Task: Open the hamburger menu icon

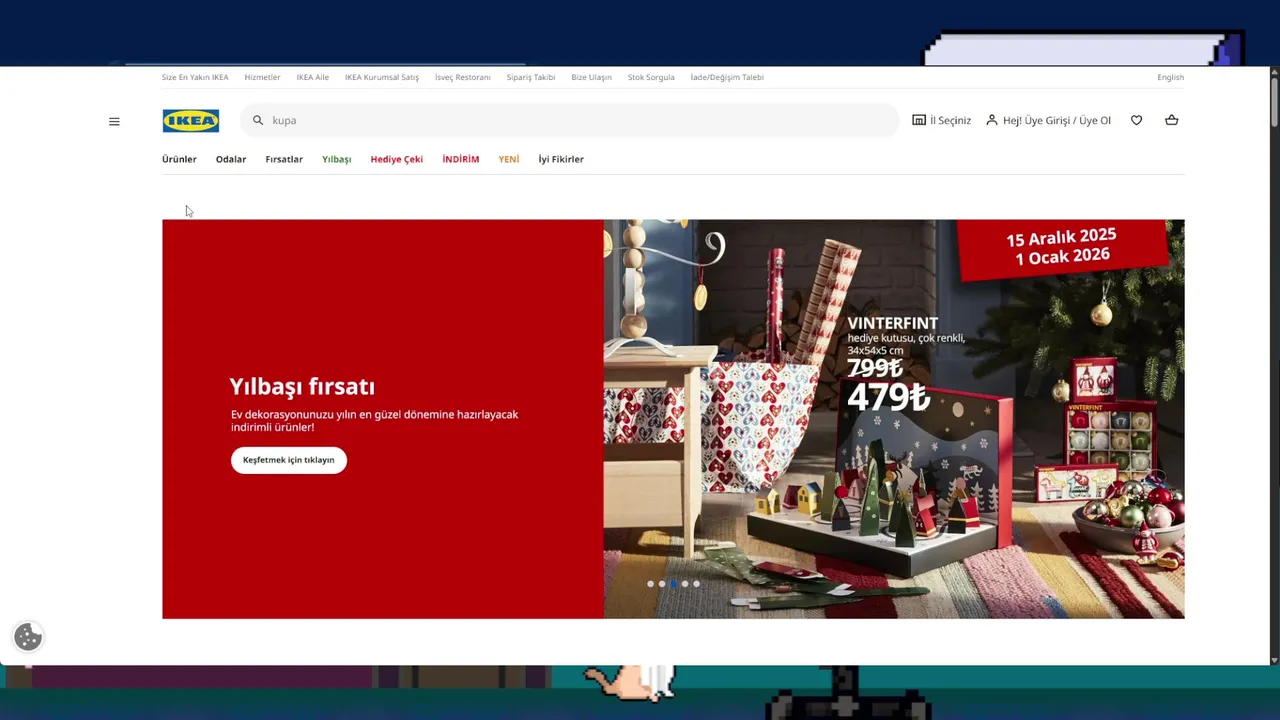Action: pyautogui.click(x=114, y=121)
